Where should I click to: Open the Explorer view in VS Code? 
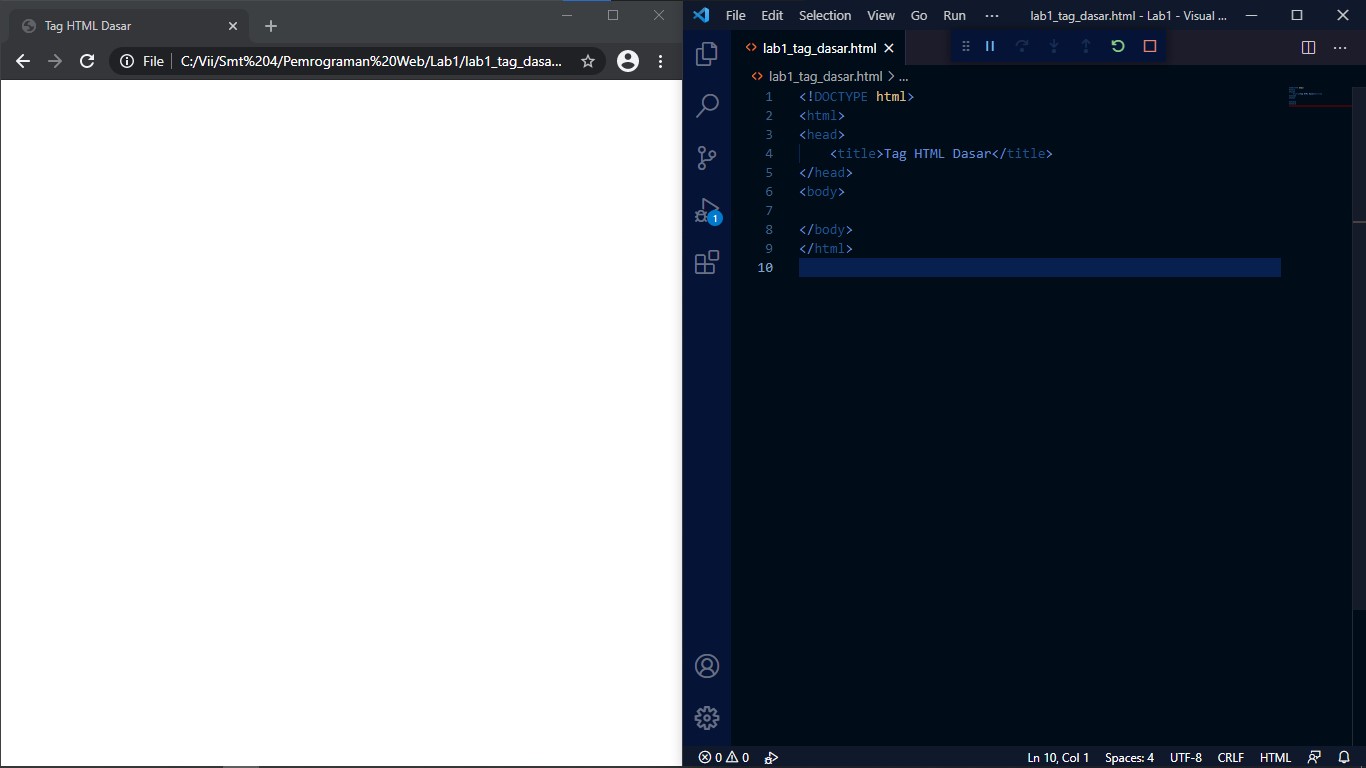[707, 54]
